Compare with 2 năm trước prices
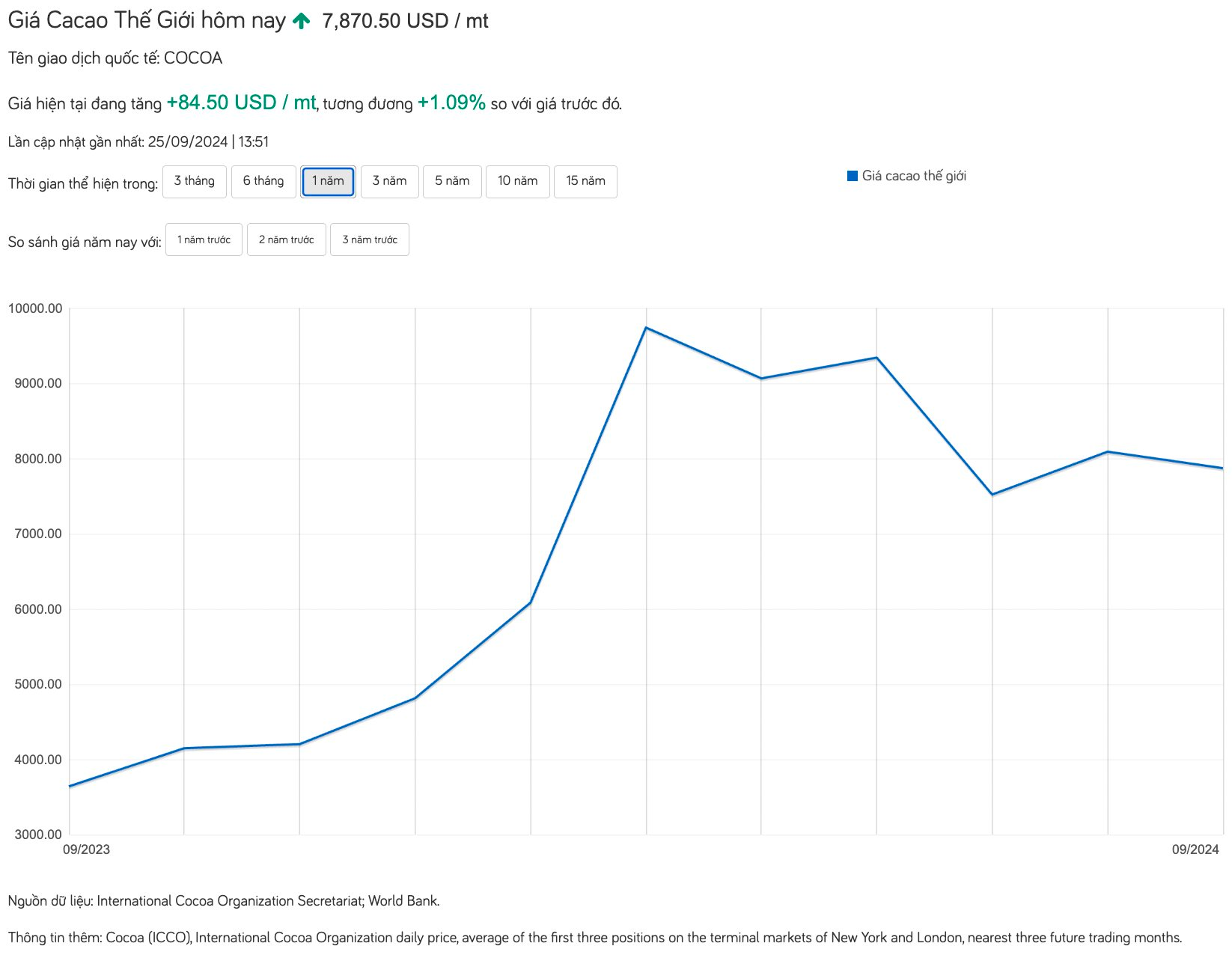Image resolution: width=1232 pixels, height=958 pixels. (x=287, y=239)
